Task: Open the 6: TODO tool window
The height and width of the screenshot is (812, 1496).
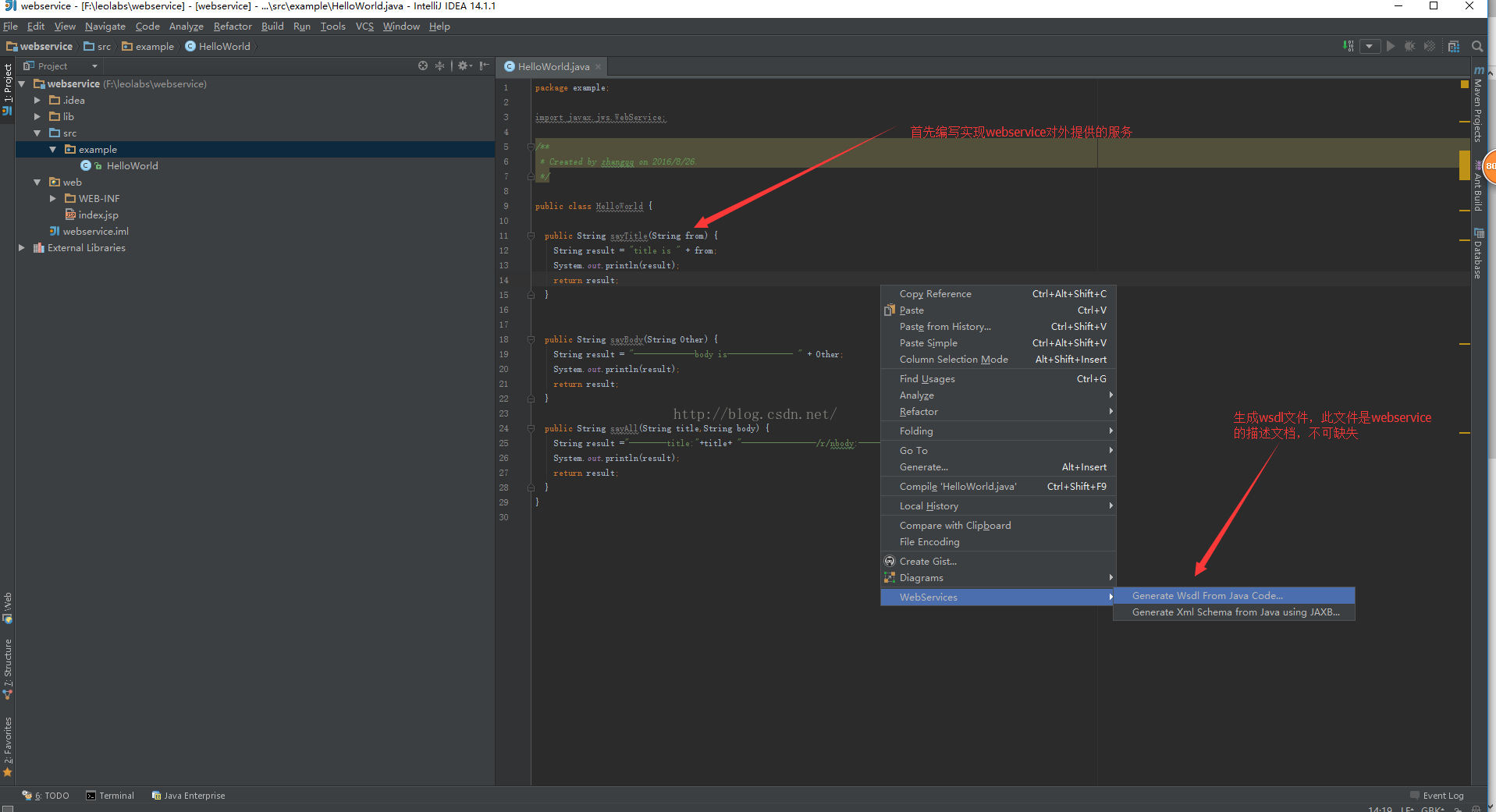Action: 46,796
